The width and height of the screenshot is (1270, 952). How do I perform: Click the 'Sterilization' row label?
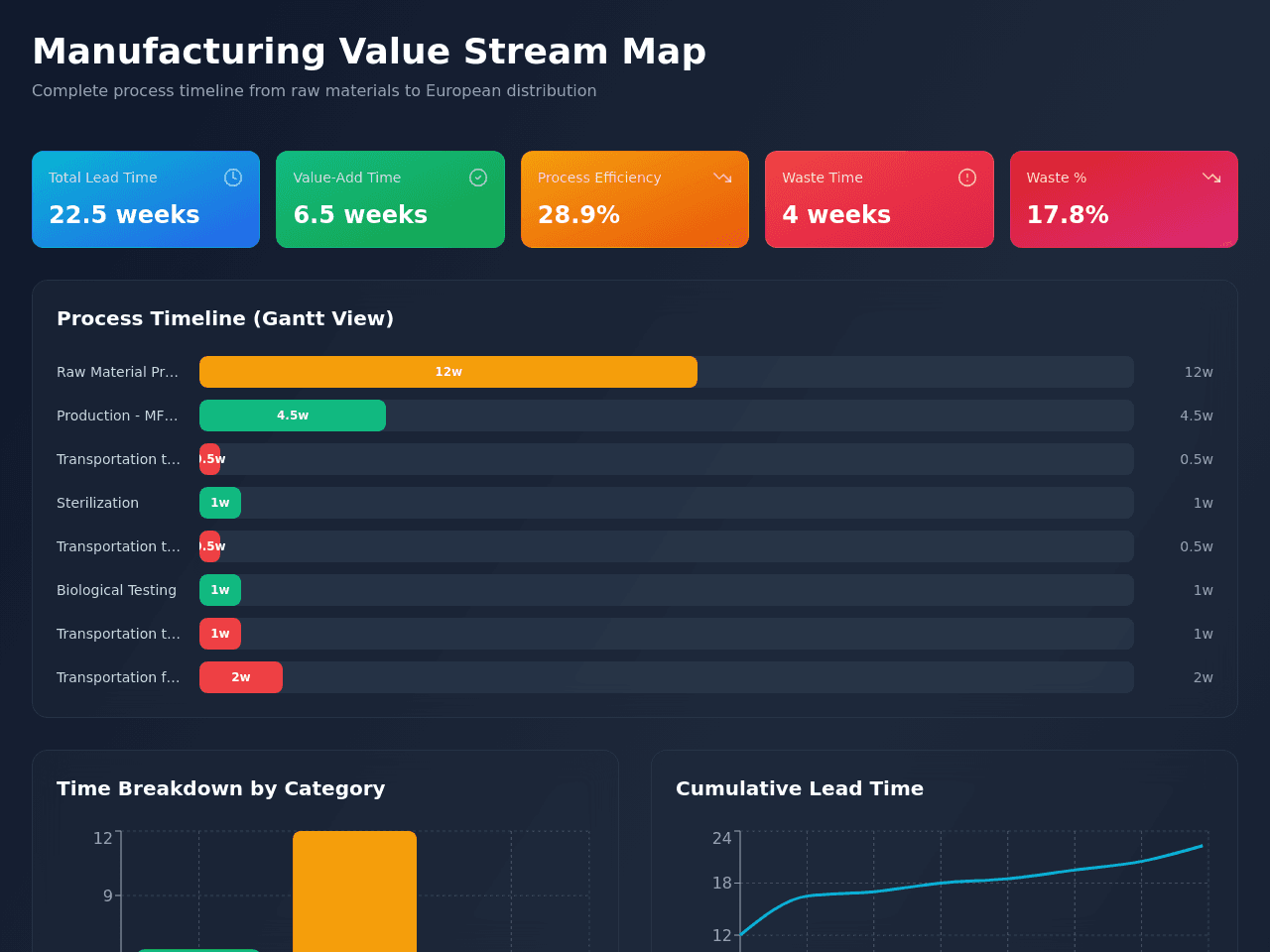[97, 503]
